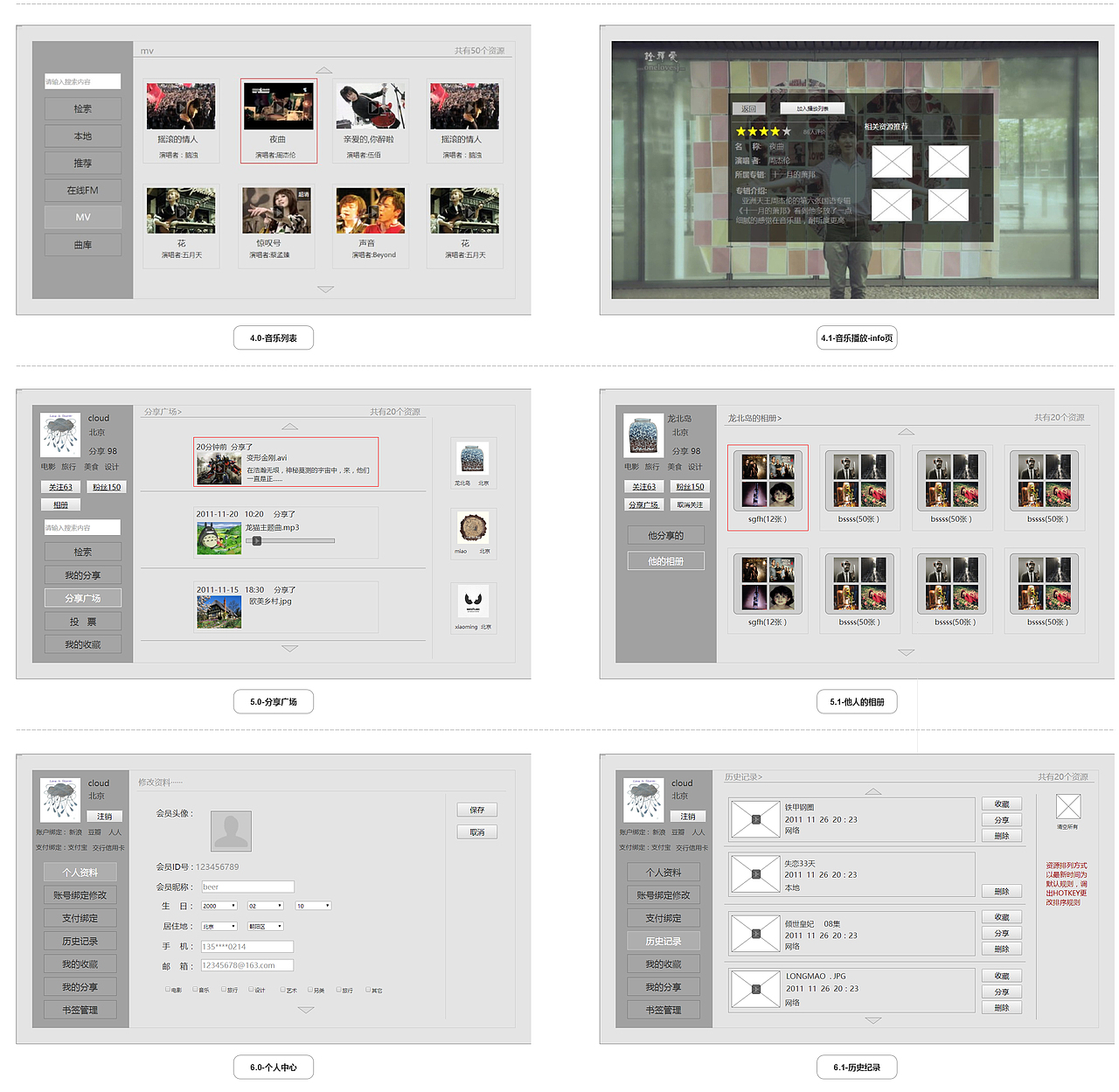Open miao user avatar in share plaza
This screenshot has height=1092, width=1119.
473,528
